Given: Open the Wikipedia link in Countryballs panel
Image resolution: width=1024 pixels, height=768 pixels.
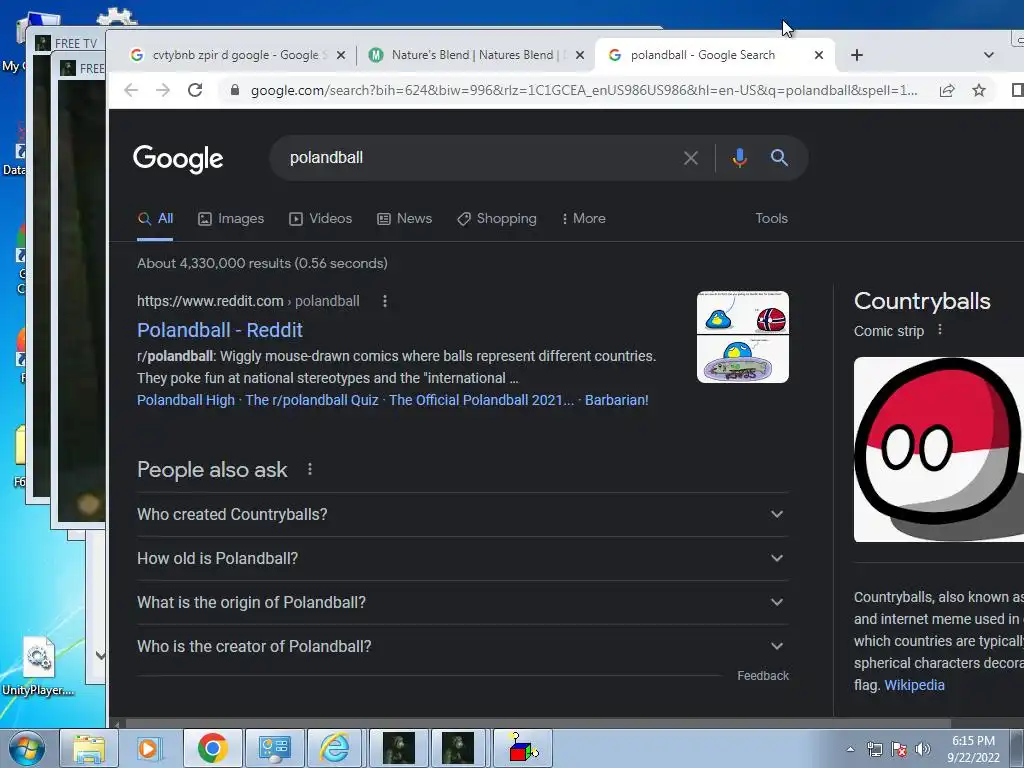Looking at the screenshot, I should point(914,685).
